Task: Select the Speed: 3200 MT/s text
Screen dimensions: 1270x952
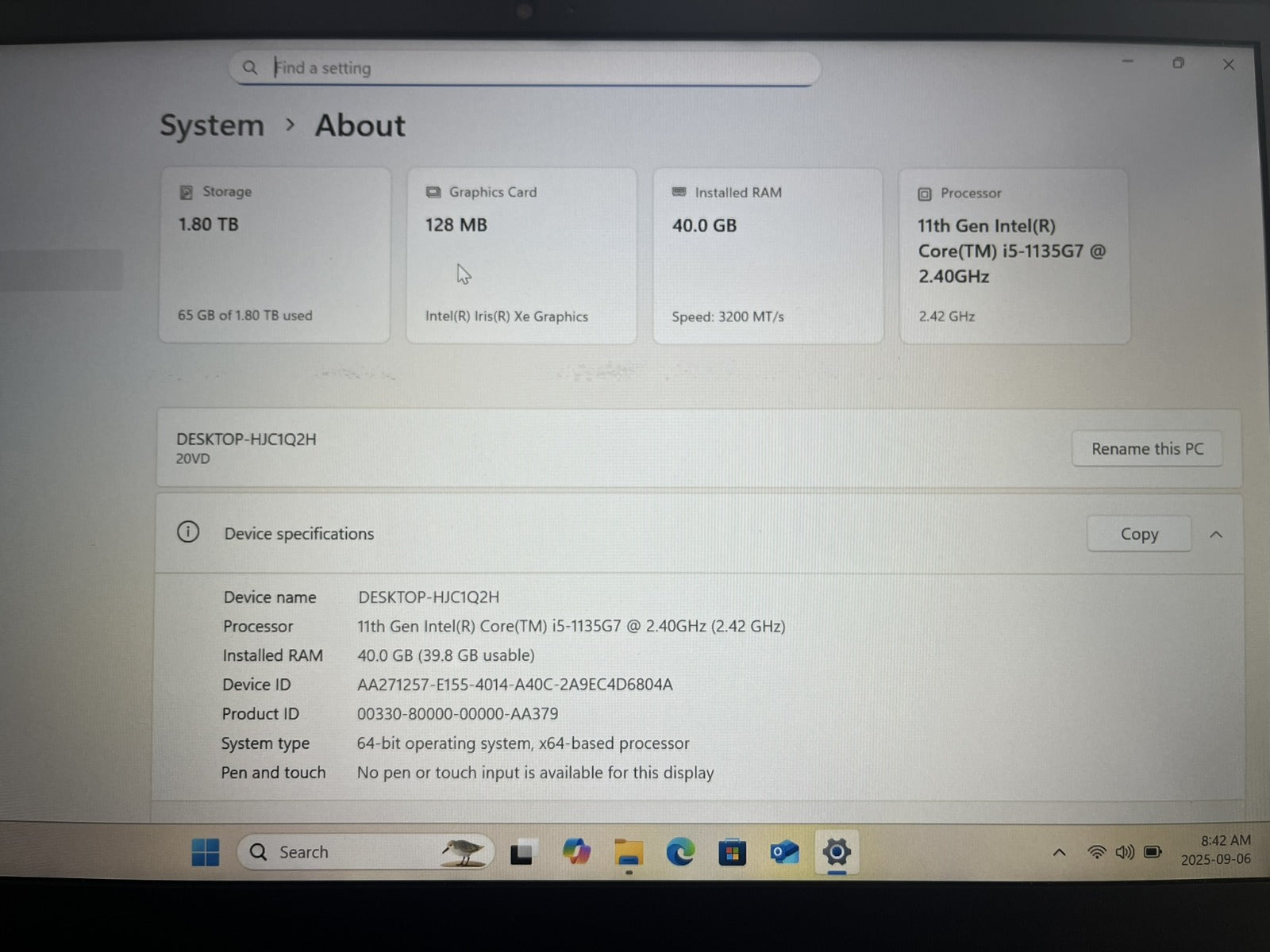Action: pyautogui.click(x=728, y=317)
